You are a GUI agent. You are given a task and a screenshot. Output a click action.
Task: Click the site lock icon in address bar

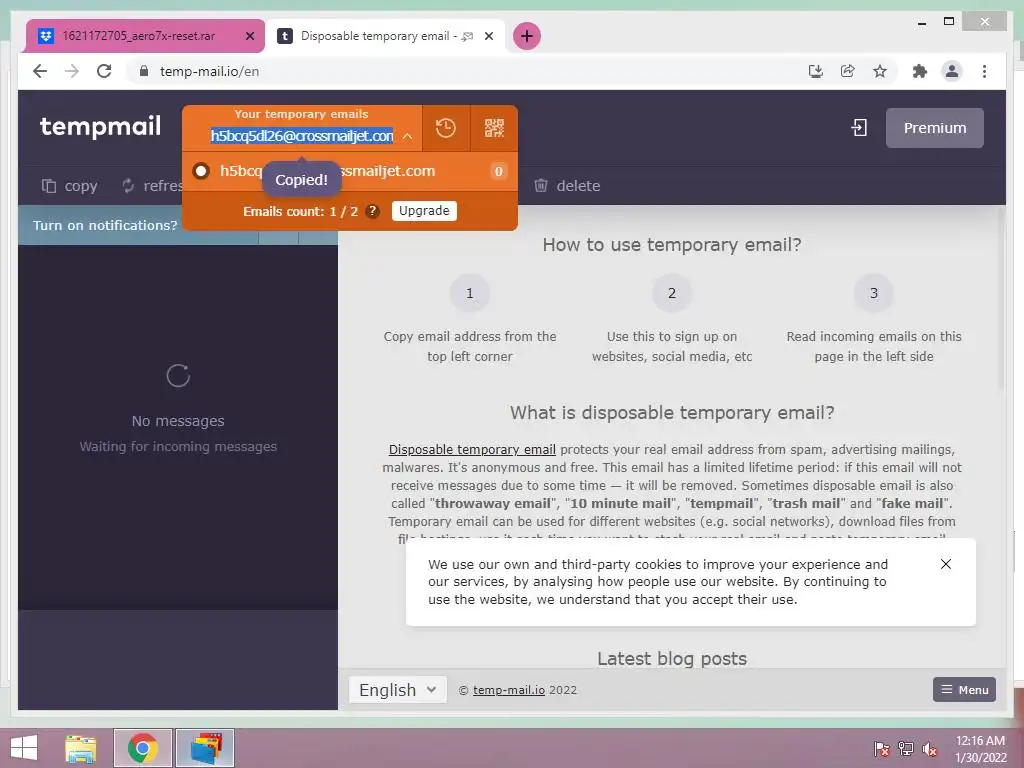coord(144,71)
